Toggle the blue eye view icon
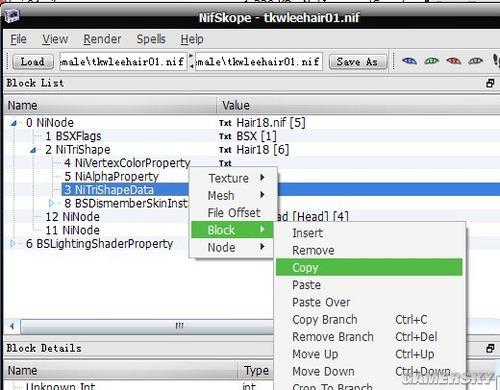500x390 pixels. 409,61
